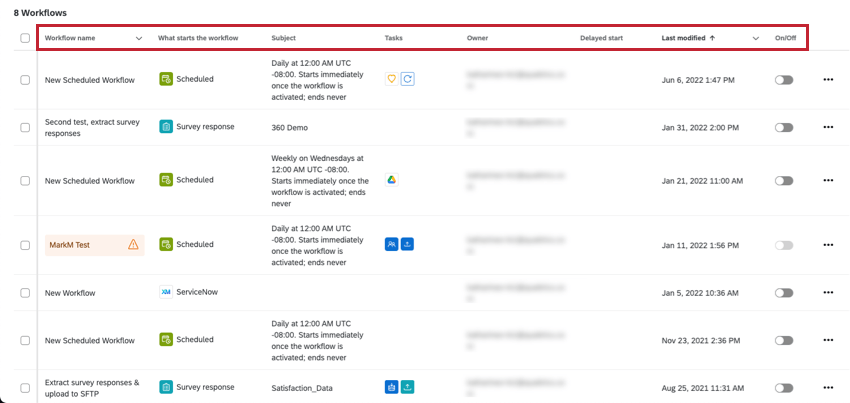This screenshot has height=403, width=850.
Task: Select the checkbox for the Nov 23, 2021 workflow
Action: 25,340
